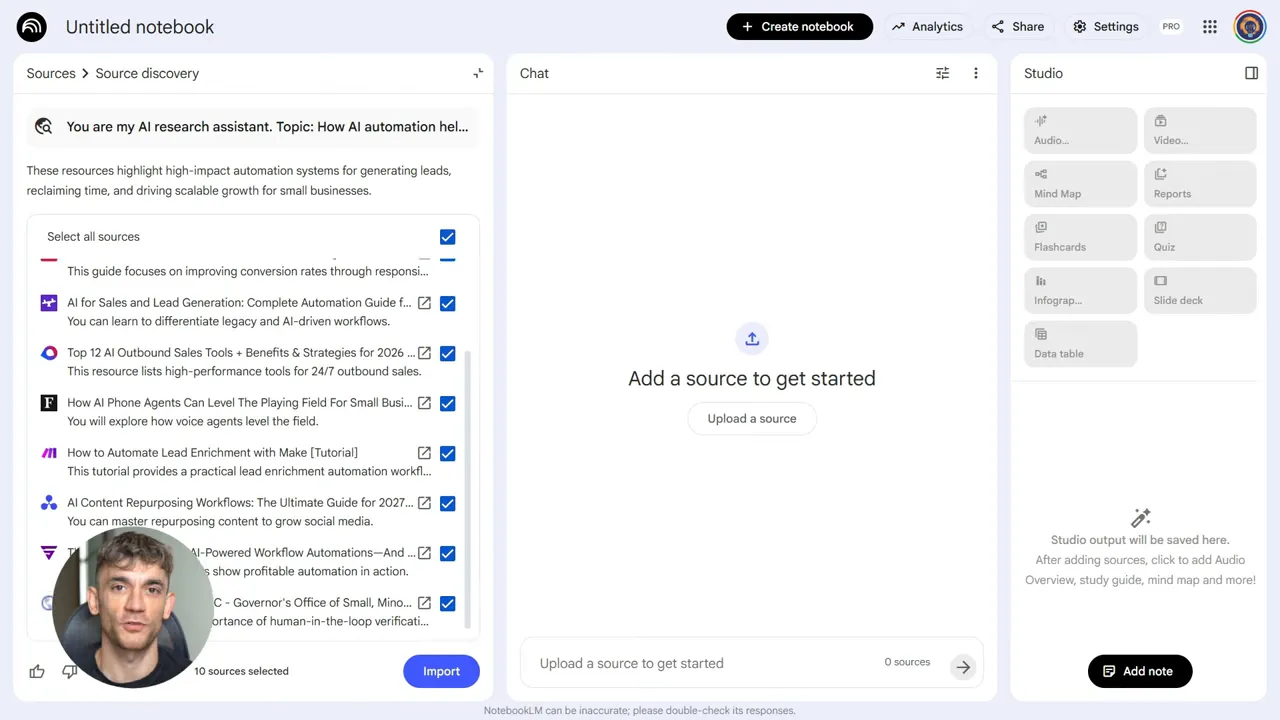Select the Reports tile

[1200, 183]
